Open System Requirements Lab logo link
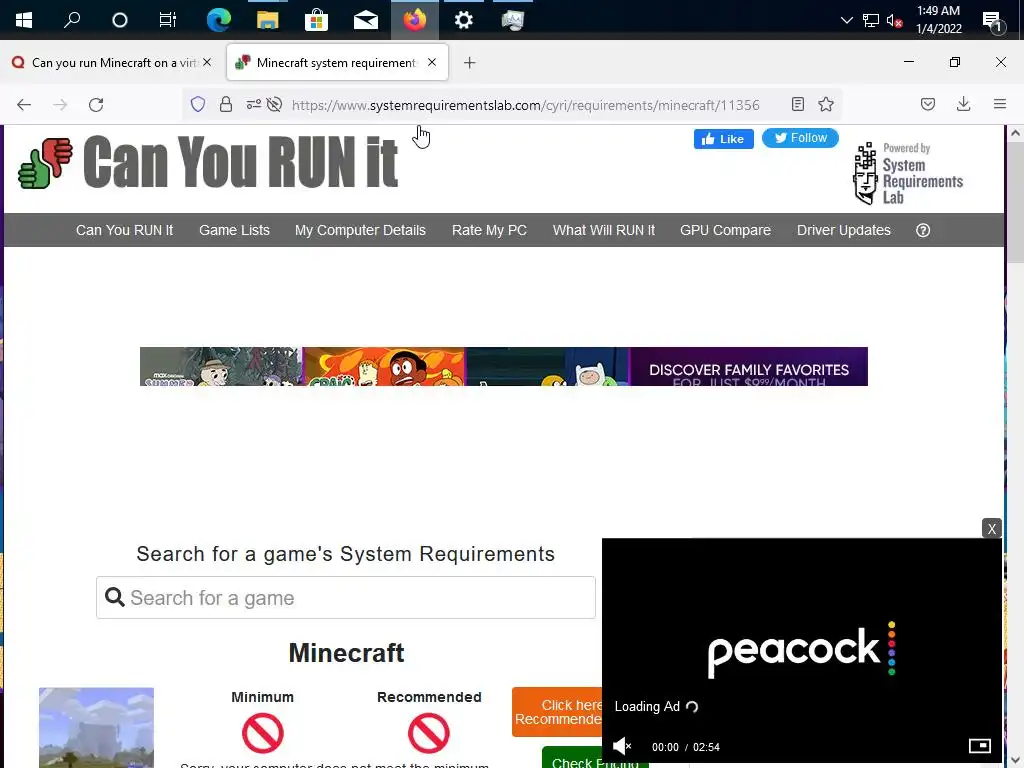The height and width of the screenshot is (768, 1024). 908,173
